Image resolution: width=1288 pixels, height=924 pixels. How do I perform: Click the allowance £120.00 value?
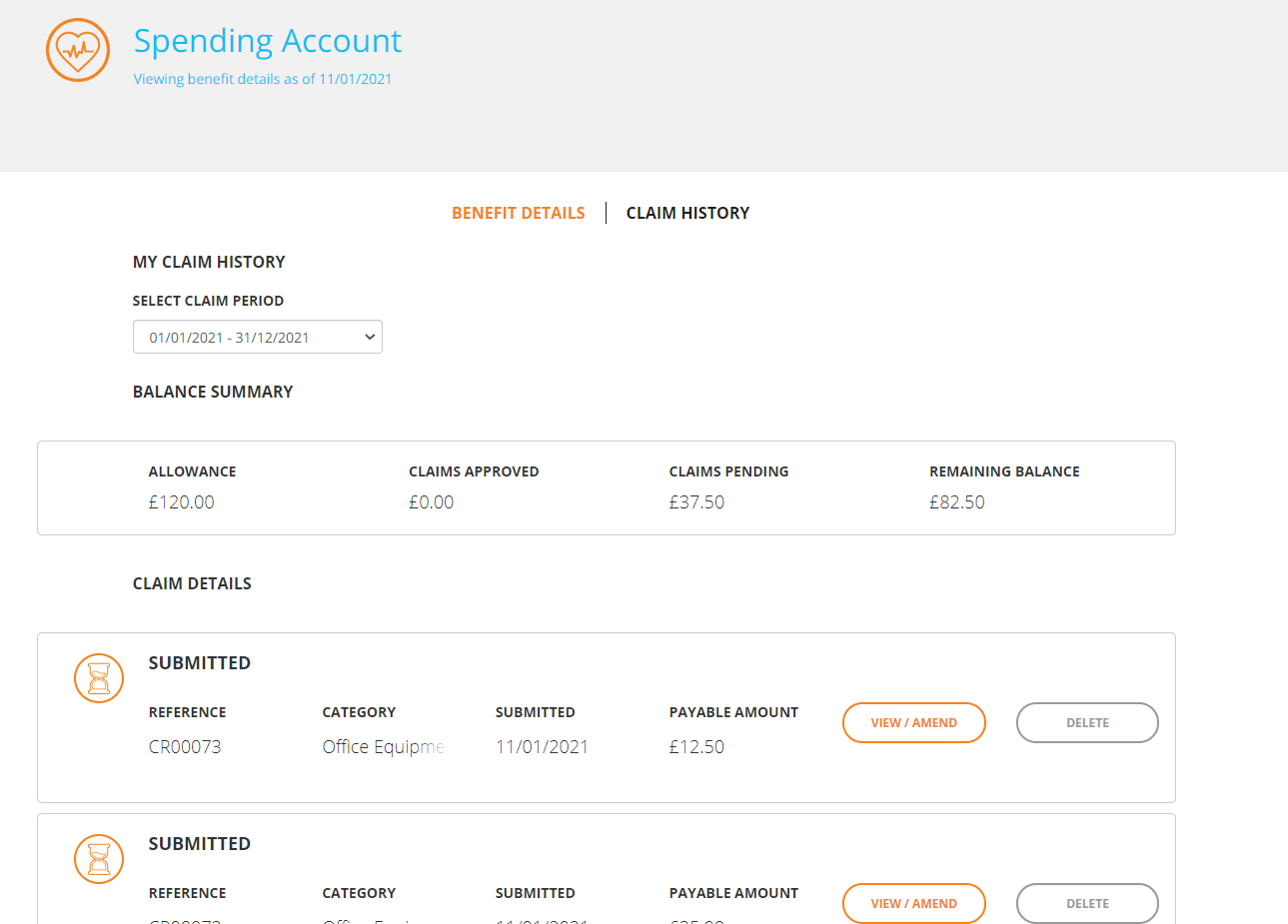tap(181, 502)
